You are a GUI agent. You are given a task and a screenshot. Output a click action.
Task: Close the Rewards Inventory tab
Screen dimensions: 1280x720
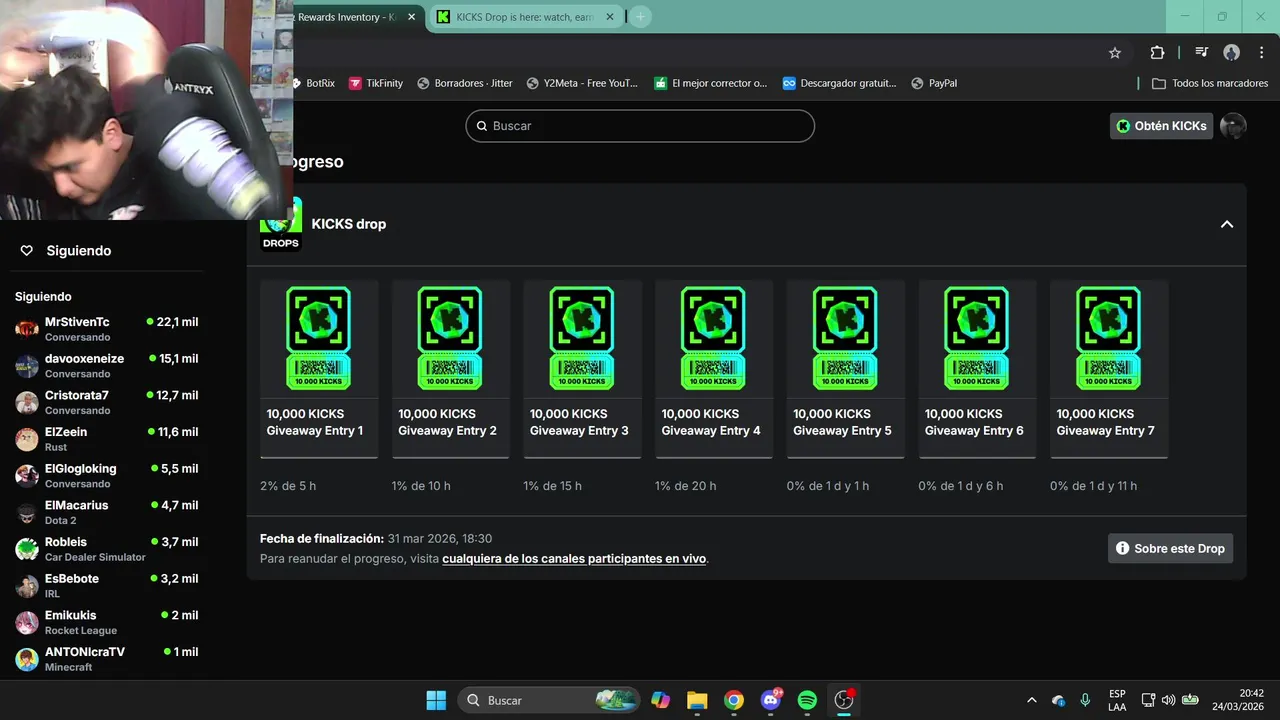coord(411,17)
